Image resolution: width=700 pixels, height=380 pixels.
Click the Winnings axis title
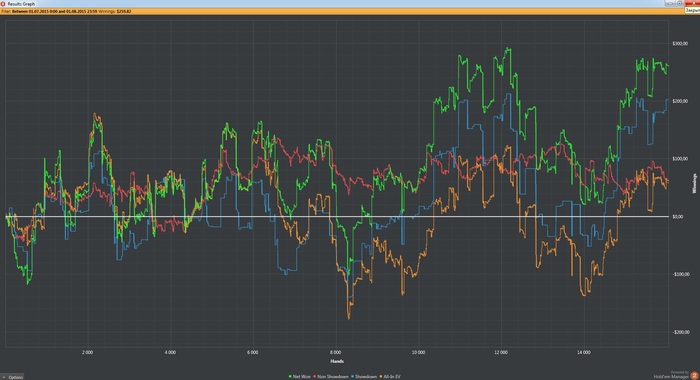694,183
